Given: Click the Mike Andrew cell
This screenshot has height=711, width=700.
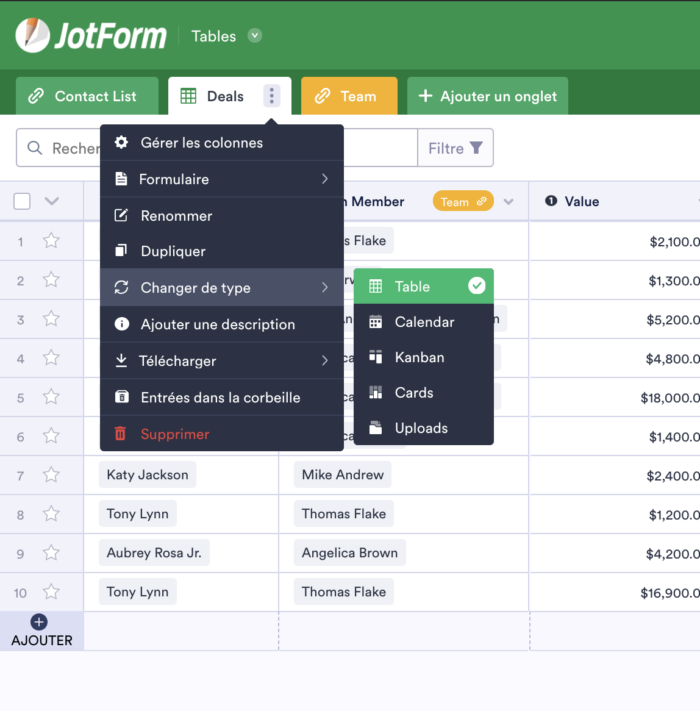Looking at the screenshot, I should click(343, 475).
